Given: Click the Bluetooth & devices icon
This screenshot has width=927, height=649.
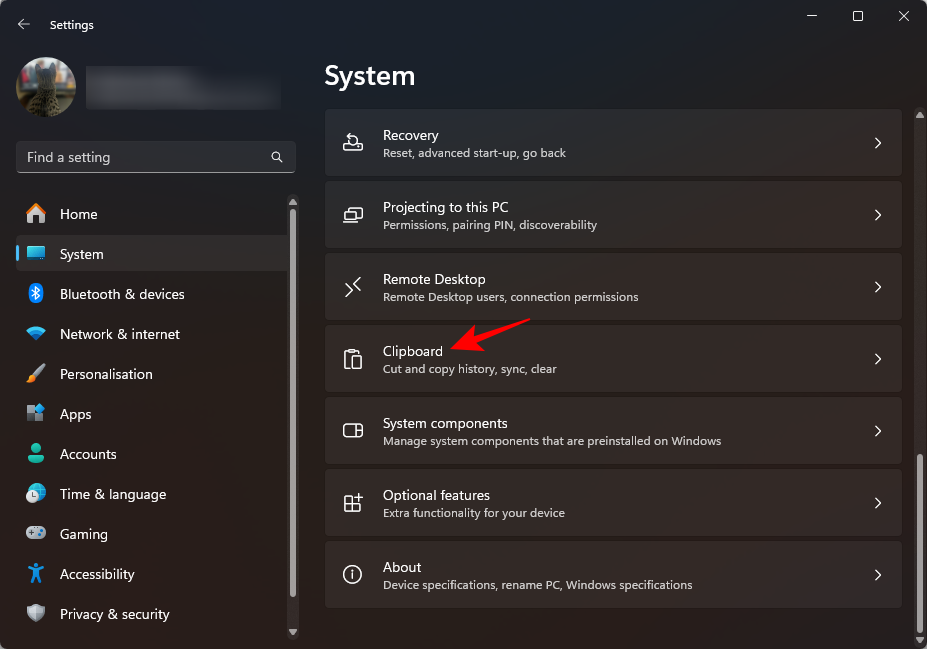Looking at the screenshot, I should point(36,294).
